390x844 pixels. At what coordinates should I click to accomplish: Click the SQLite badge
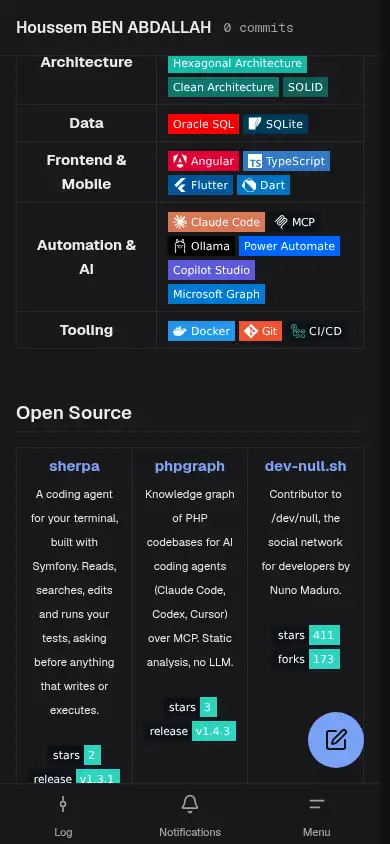275,124
